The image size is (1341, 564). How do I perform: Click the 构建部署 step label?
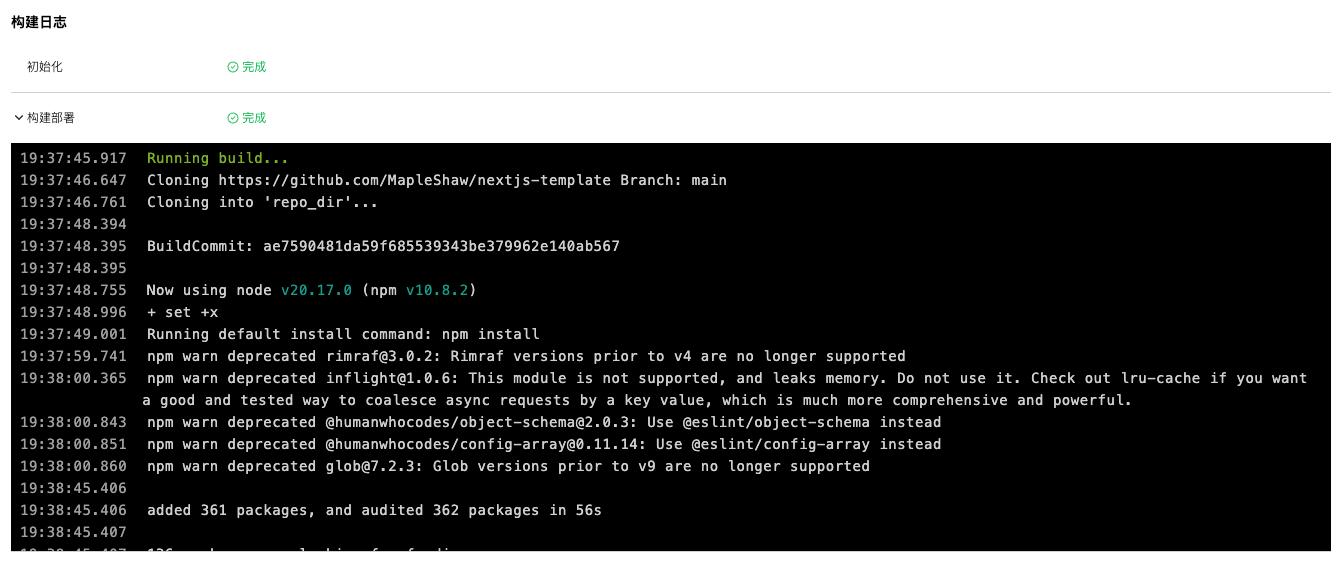coord(51,118)
